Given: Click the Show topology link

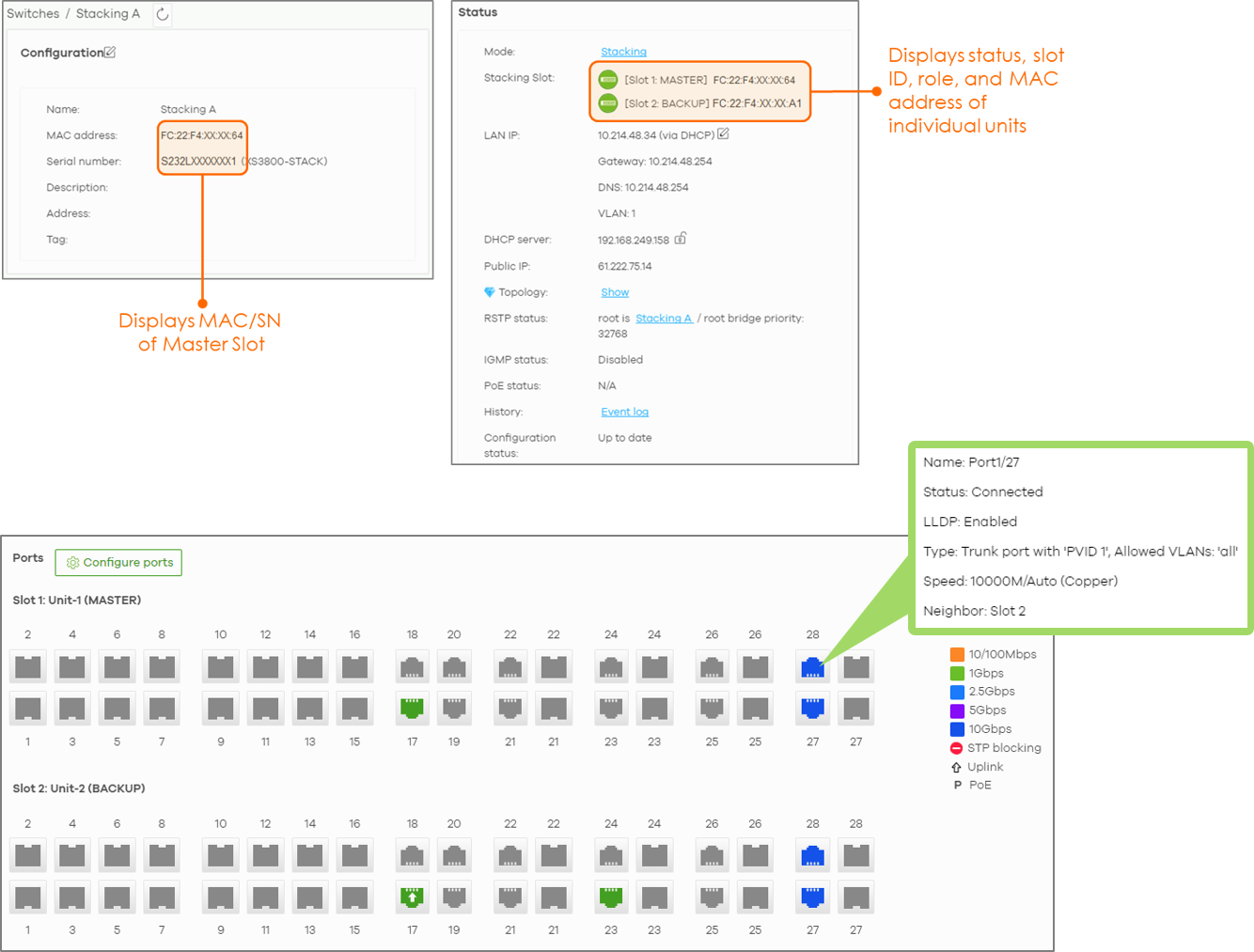Looking at the screenshot, I should click(615, 292).
